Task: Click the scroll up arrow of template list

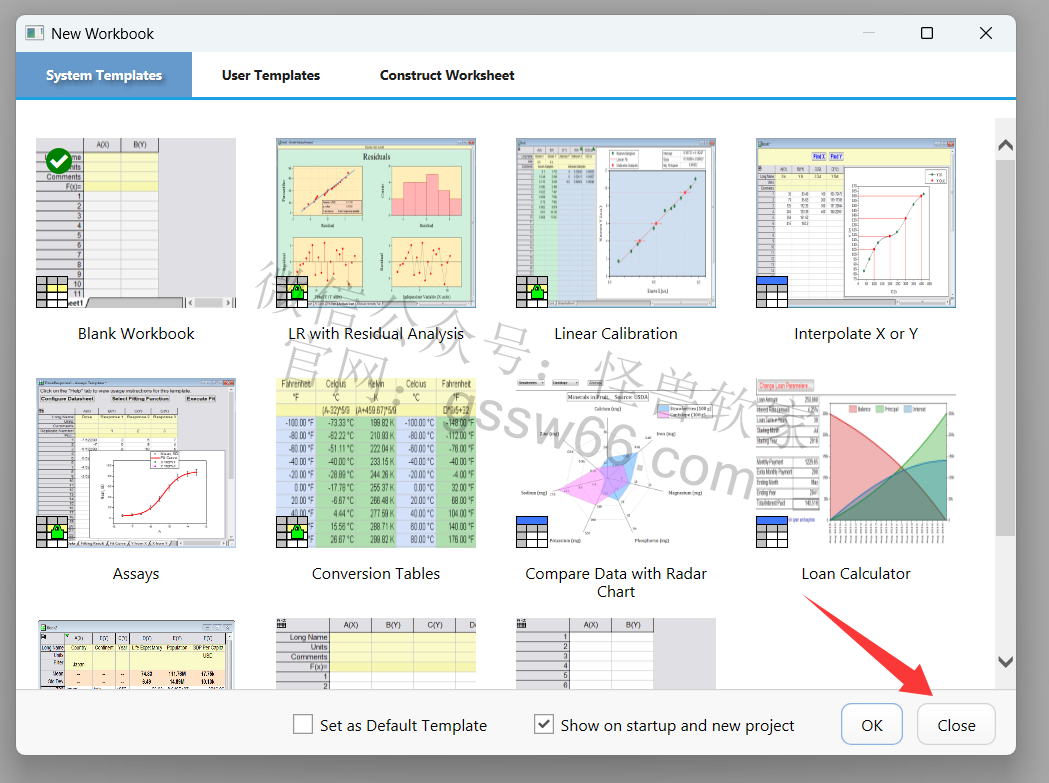Action: tap(1005, 145)
